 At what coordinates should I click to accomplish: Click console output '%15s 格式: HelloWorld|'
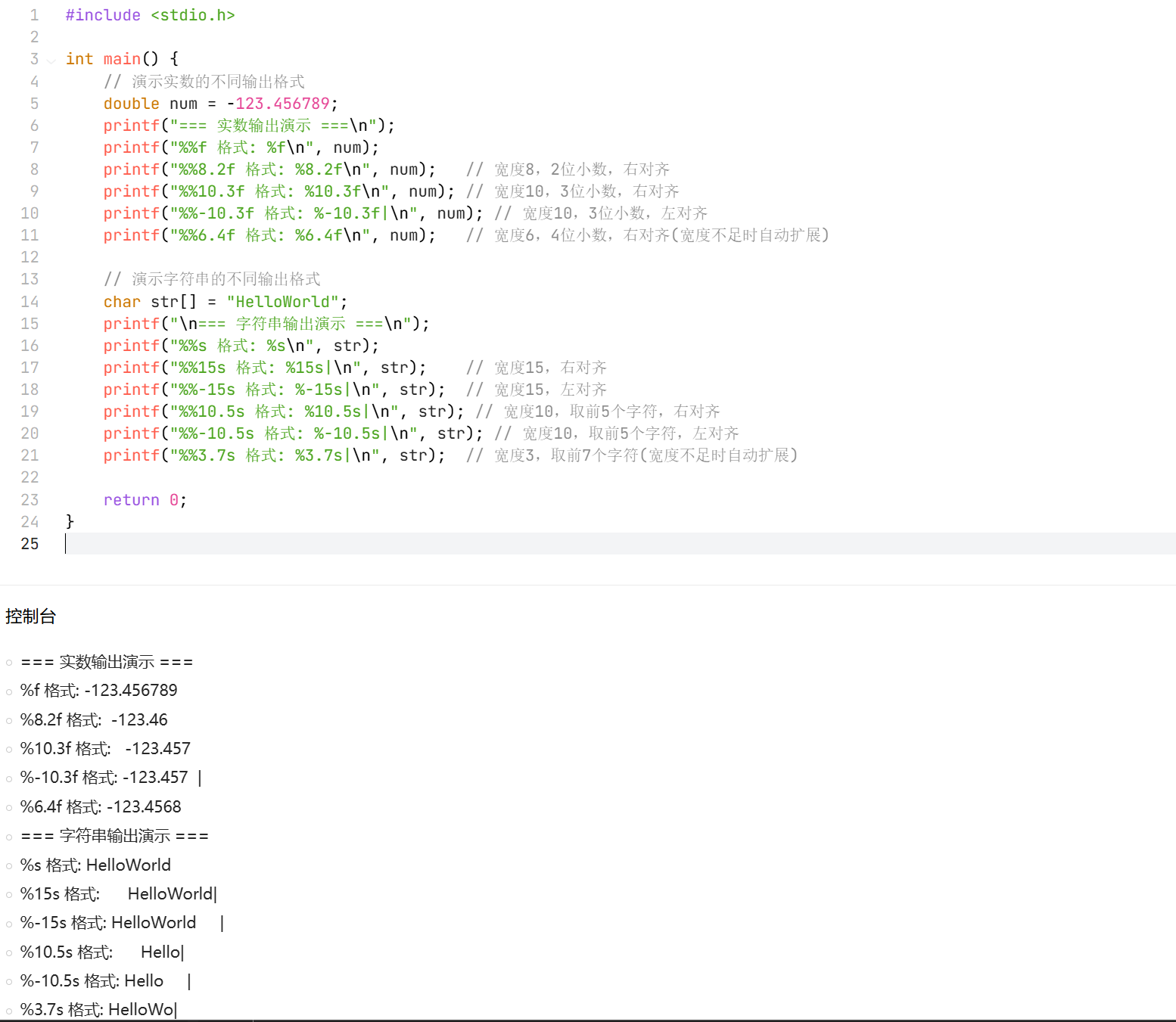click(x=119, y=894)
